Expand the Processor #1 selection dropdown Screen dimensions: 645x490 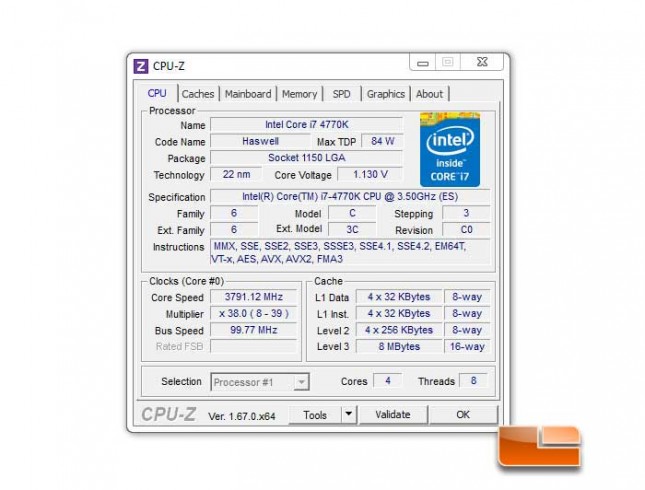[302, 382]
